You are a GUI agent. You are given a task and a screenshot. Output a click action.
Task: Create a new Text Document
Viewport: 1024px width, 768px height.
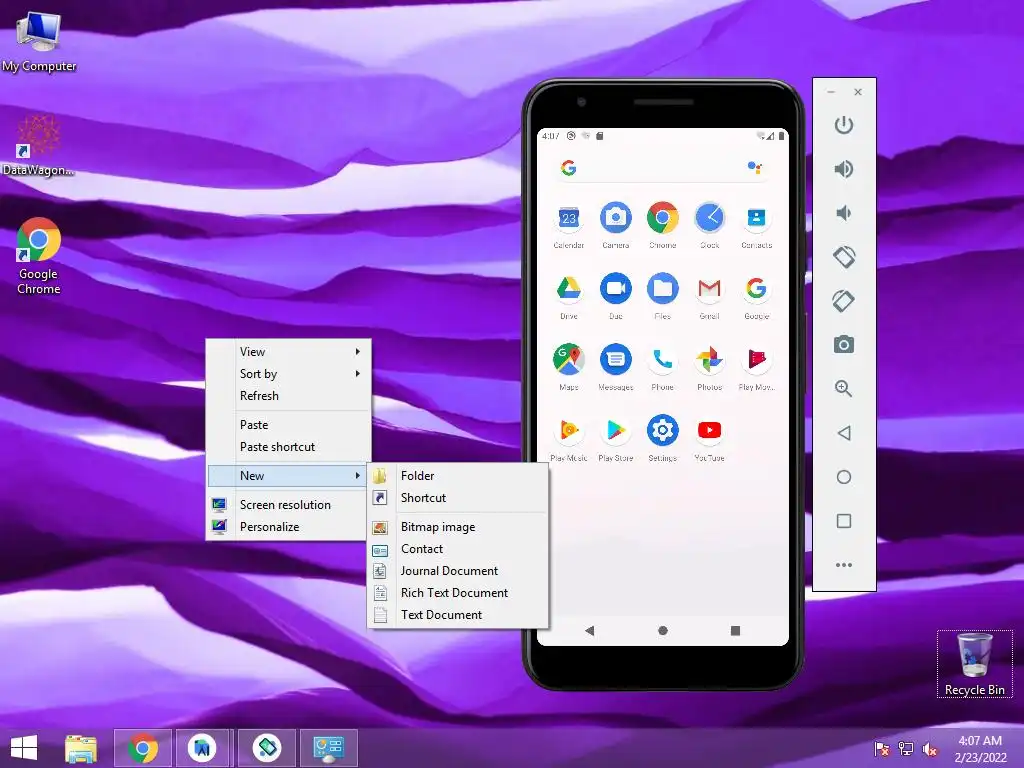[458, 615]
